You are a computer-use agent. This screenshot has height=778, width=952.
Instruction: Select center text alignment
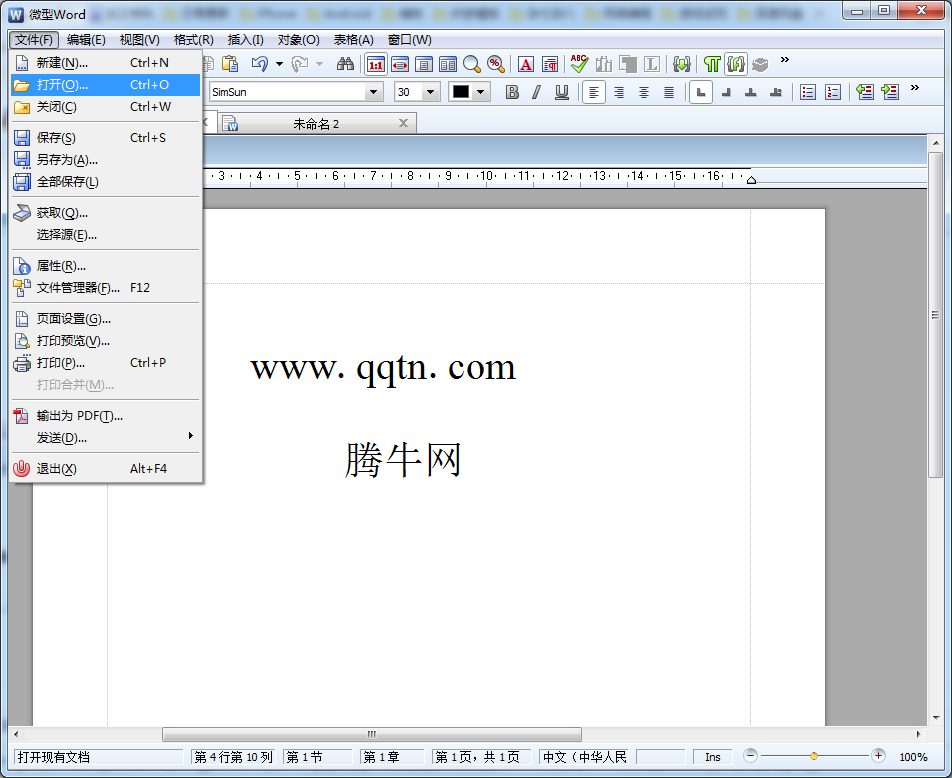pyautogui.click(x=619, y=92)
